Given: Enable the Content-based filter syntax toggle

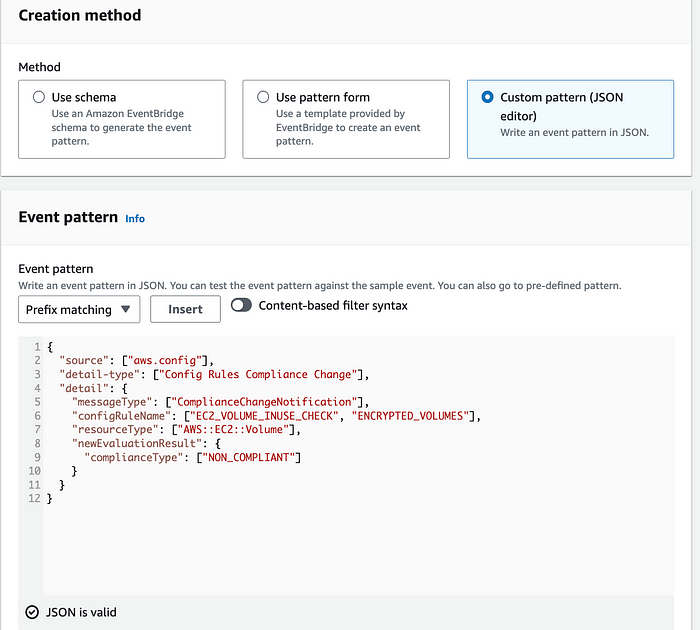Looking at the screenshot, I should [241, 306].
